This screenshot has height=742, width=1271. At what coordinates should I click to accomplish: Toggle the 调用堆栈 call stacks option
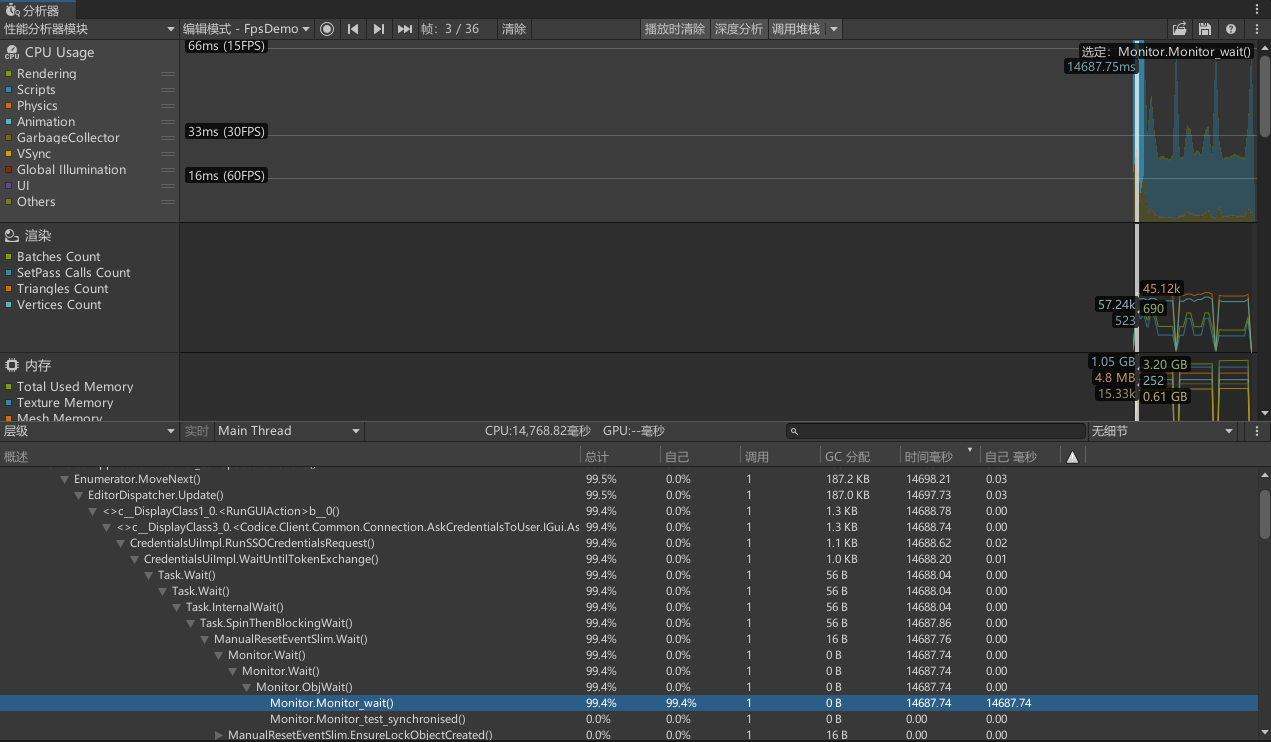click(x=795, y=29)
